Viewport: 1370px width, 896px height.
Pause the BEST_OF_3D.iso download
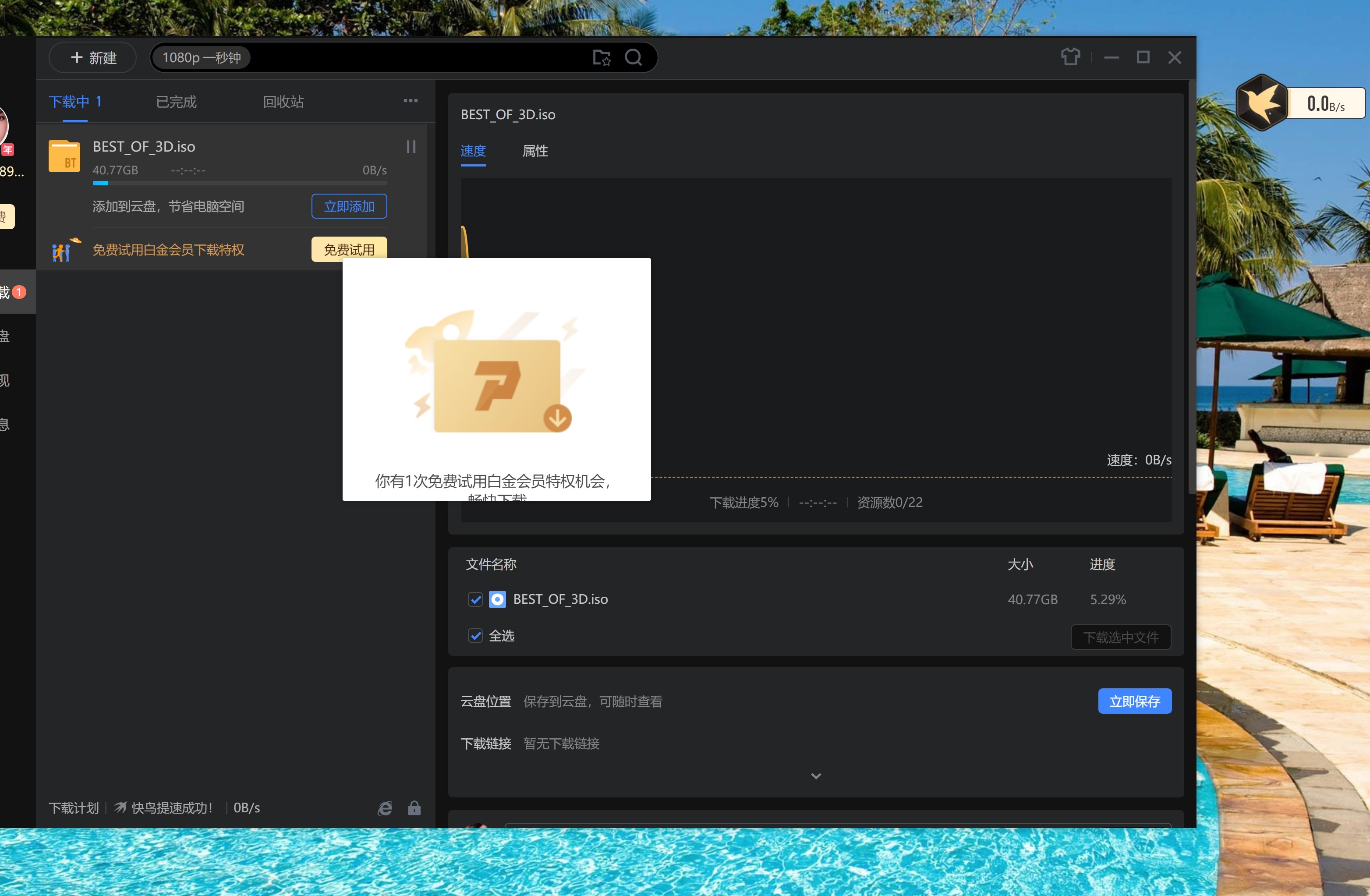(x=411, y=147)
